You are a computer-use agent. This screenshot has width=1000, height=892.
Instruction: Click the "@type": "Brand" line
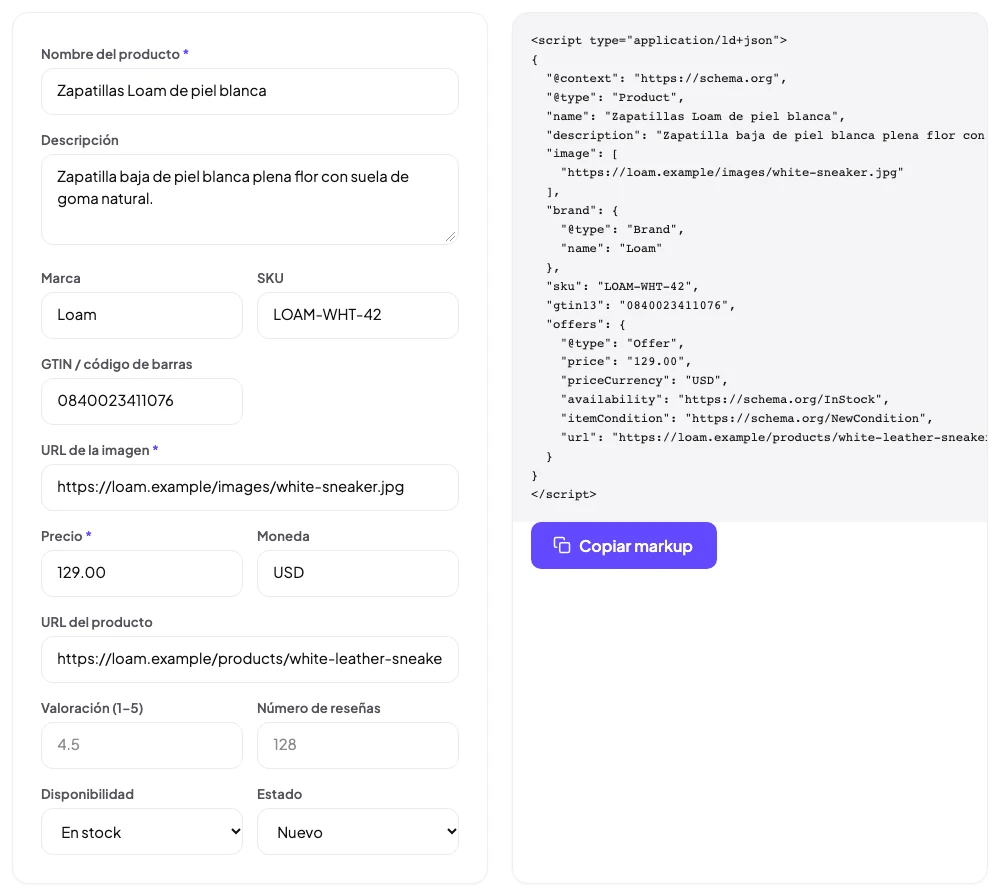point(622,230)
